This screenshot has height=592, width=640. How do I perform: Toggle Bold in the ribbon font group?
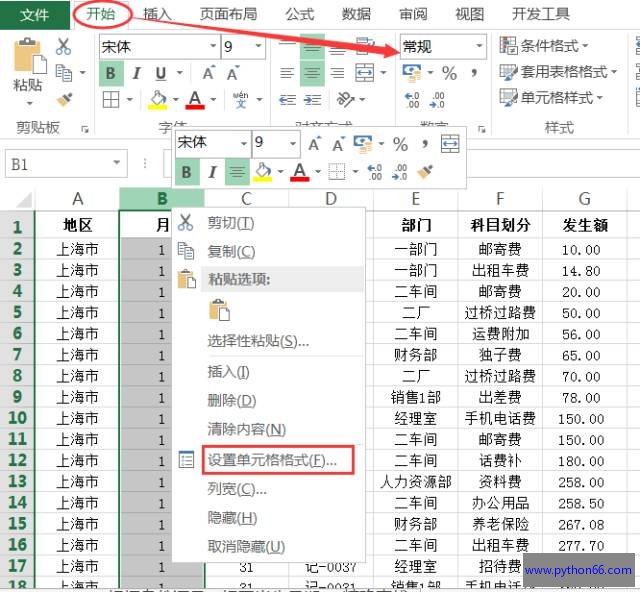point(110,73)
